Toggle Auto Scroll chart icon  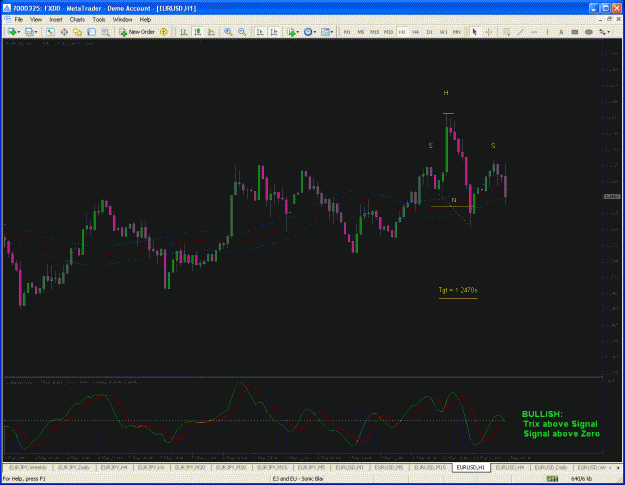click(x=260, y=32)
